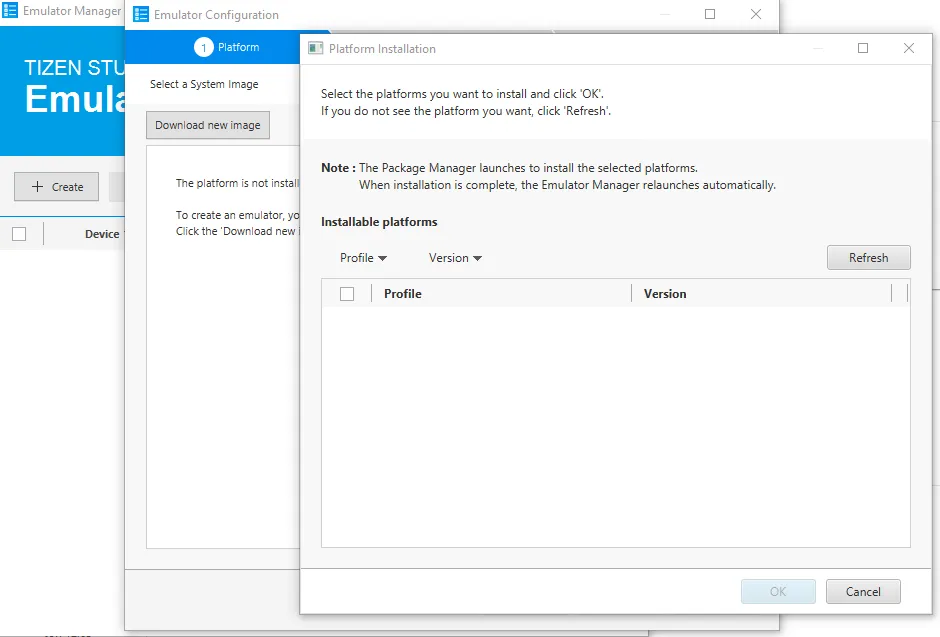The width and height of the screenshot is (940, 637).
Task: Click the 'Installable platforms' heading text
Action: tap(379, 222)
